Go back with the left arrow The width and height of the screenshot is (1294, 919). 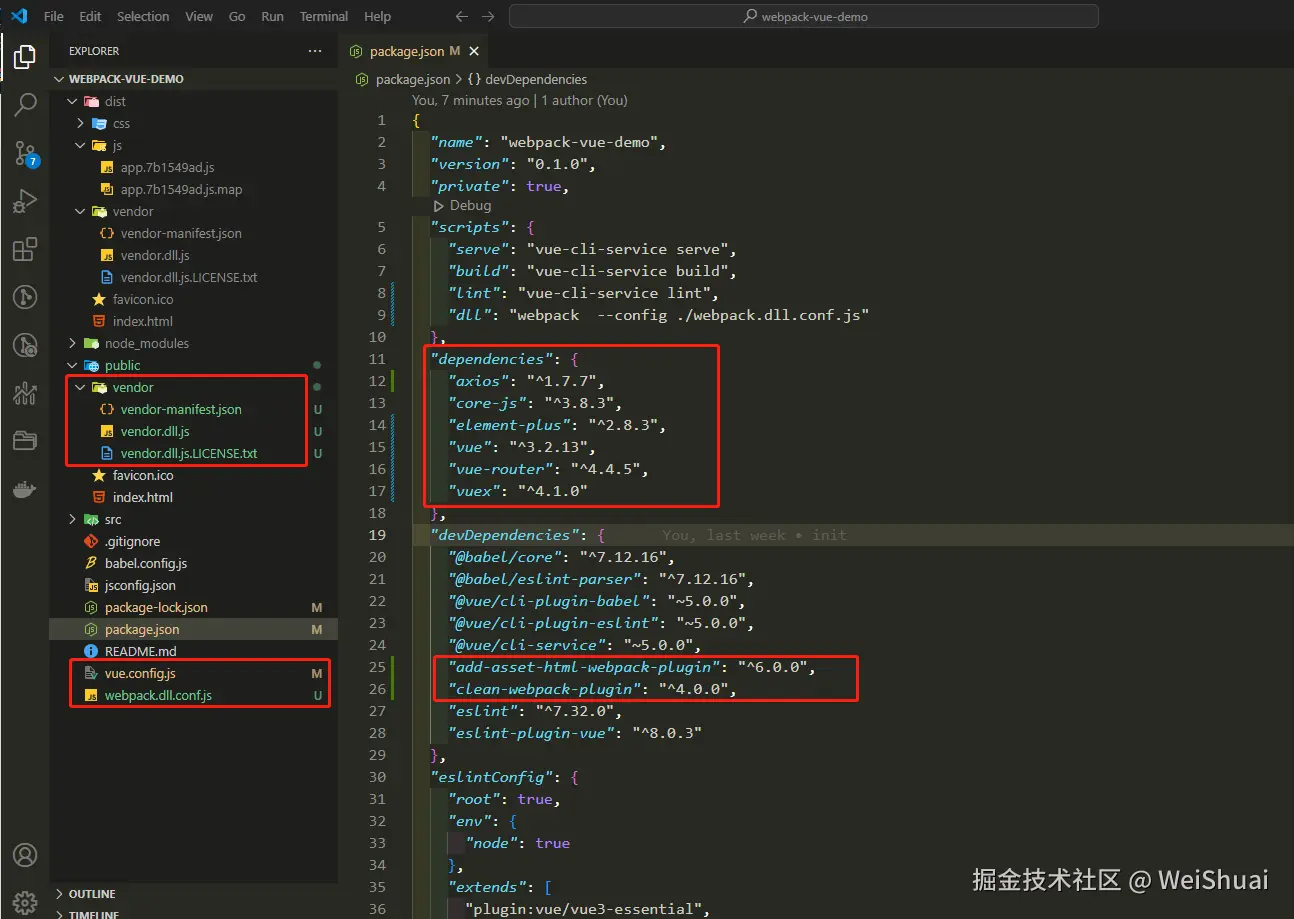click(461, 16)
